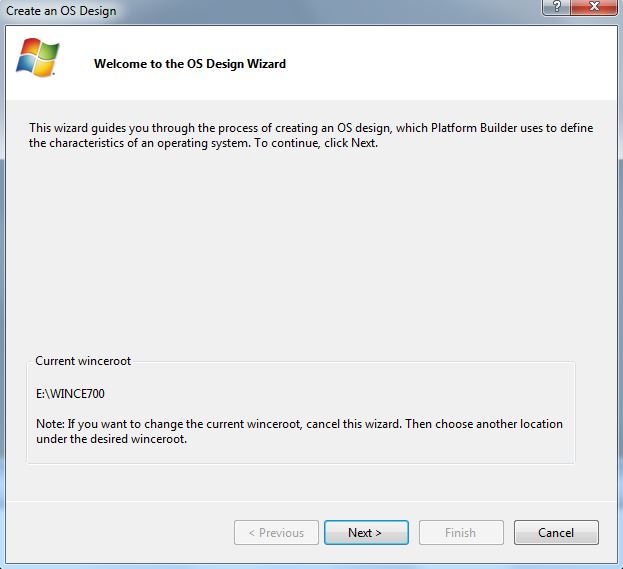Viewport: 623px width, 569px height.
Task: Click the 'Create an OS Design' window title
Action: click(61, 11)
